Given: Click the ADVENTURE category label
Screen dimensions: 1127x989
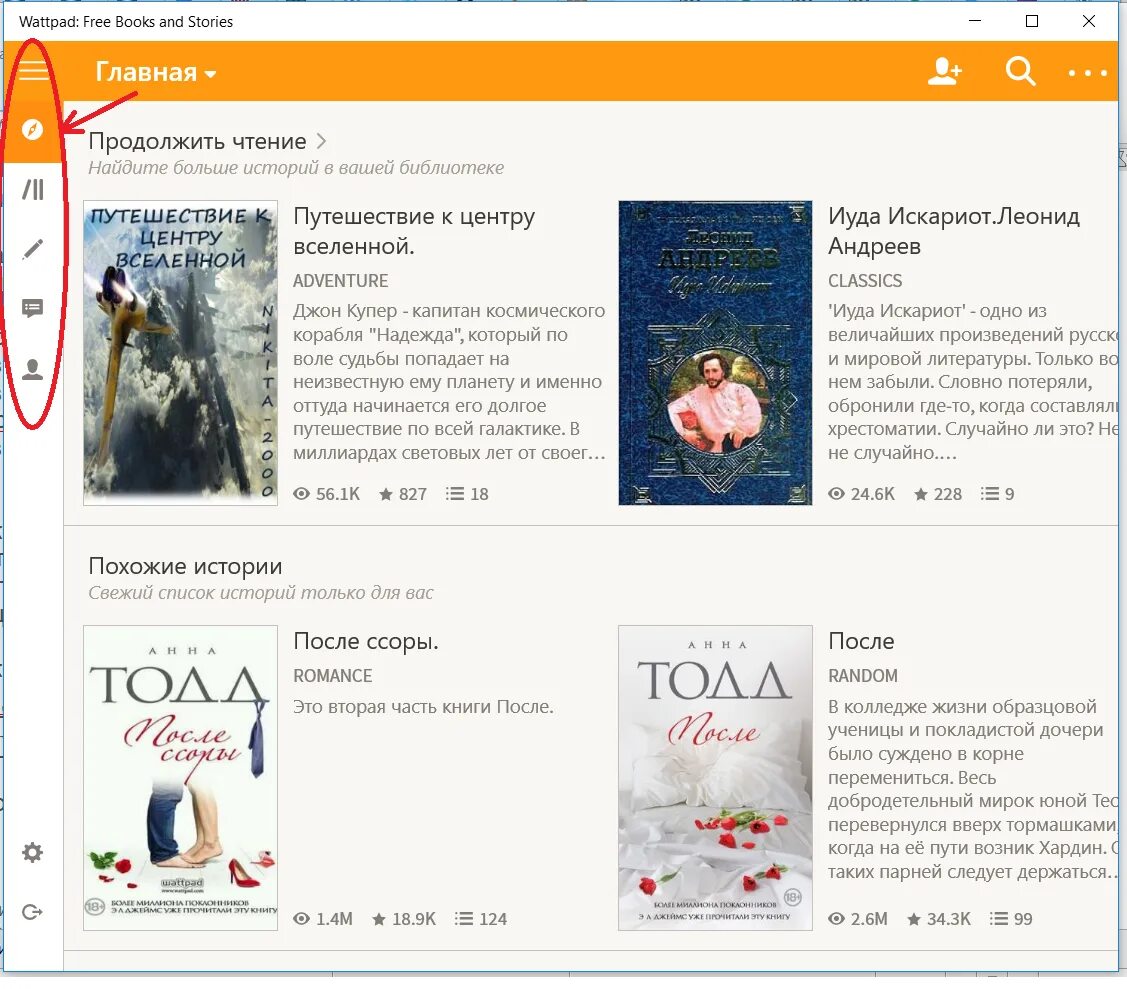Looking at the screenshot, I should (x=341, y=281).
